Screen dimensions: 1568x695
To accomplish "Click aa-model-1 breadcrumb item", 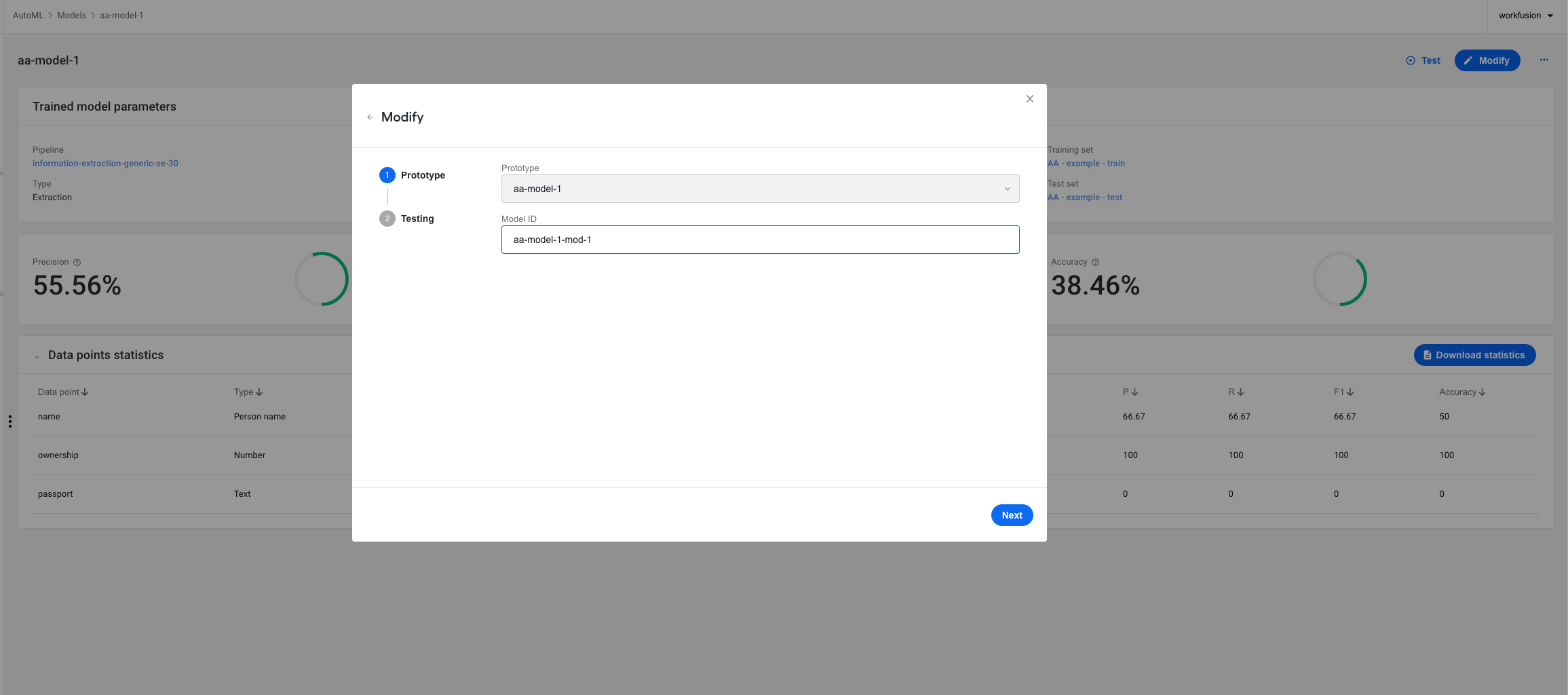I will (121, 16).
